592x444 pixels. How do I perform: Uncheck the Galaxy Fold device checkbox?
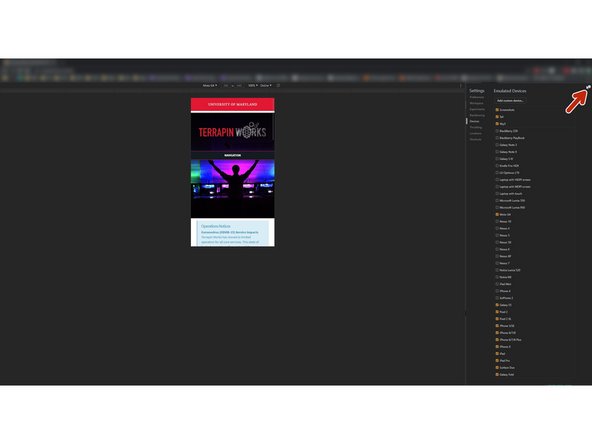click(497, 375)
